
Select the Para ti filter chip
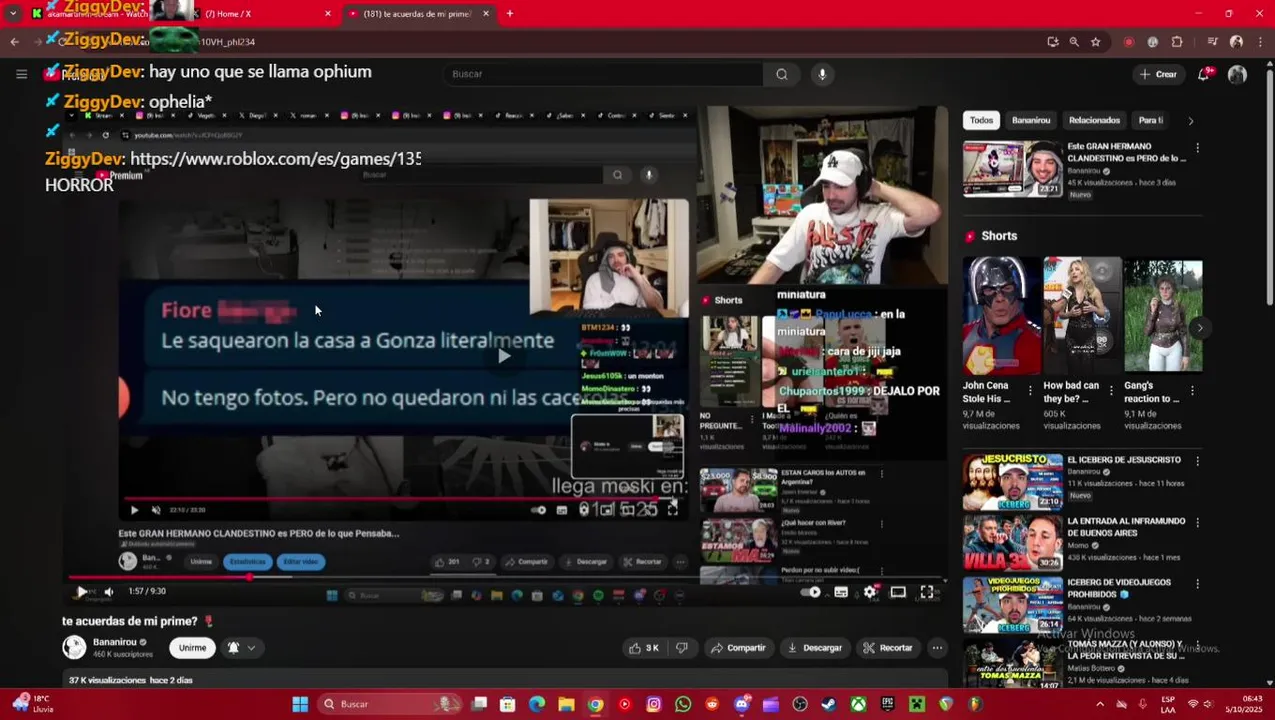1151,120
